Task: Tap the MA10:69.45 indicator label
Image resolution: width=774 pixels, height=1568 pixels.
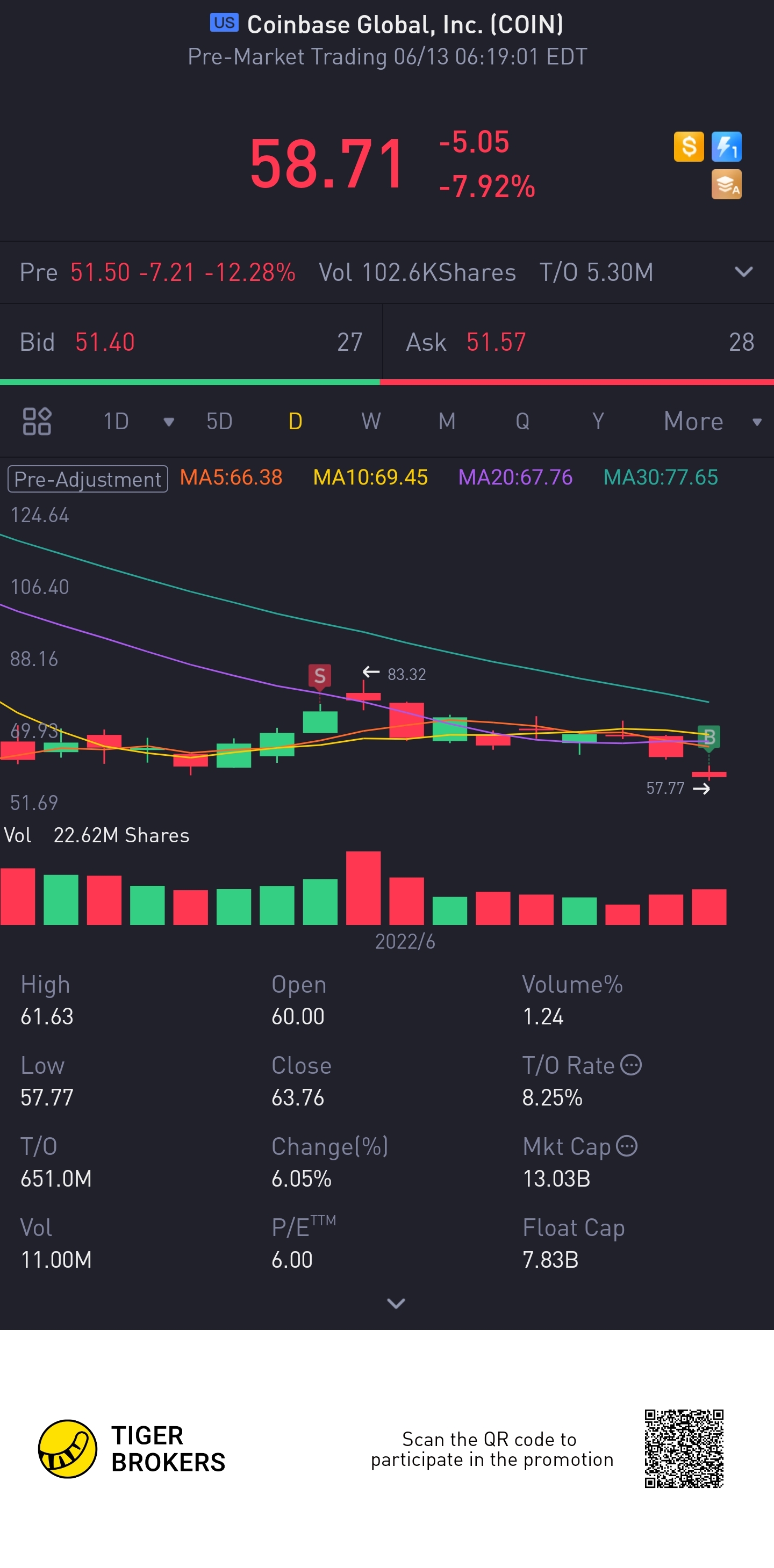Action: 370,477
